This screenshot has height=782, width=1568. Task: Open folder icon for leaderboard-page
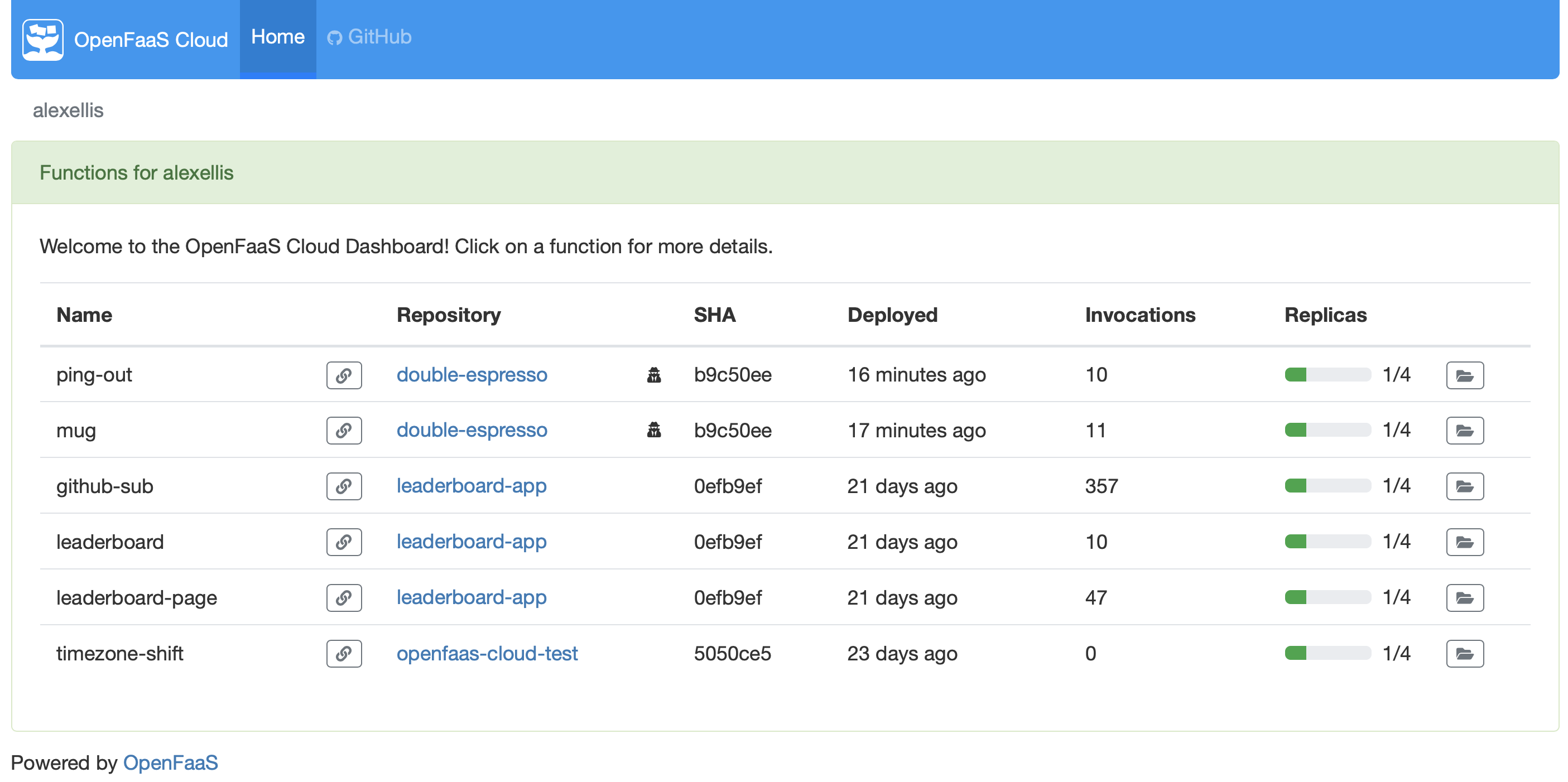point(1464,597)
